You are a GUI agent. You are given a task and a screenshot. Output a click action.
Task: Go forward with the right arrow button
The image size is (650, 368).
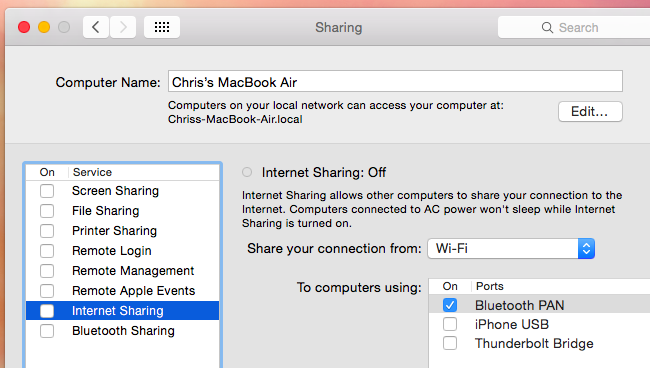tap(123, 27)
